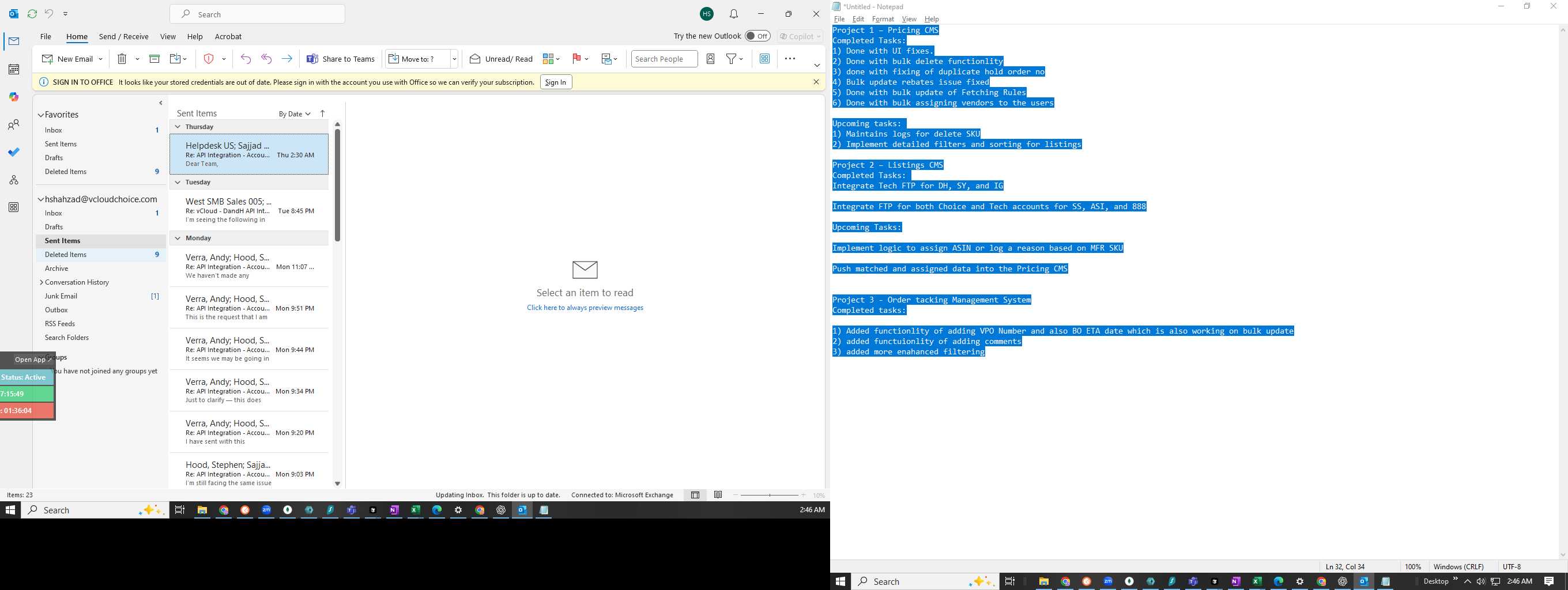The height and width of the screenshot is (590, 1568).
Task: Click the sort direction arrow next to By Date
Action: (323, 114)
